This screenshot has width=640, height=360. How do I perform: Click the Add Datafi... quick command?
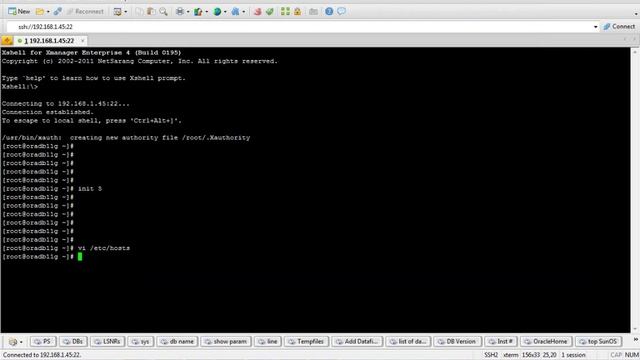(x=357, y=342)
